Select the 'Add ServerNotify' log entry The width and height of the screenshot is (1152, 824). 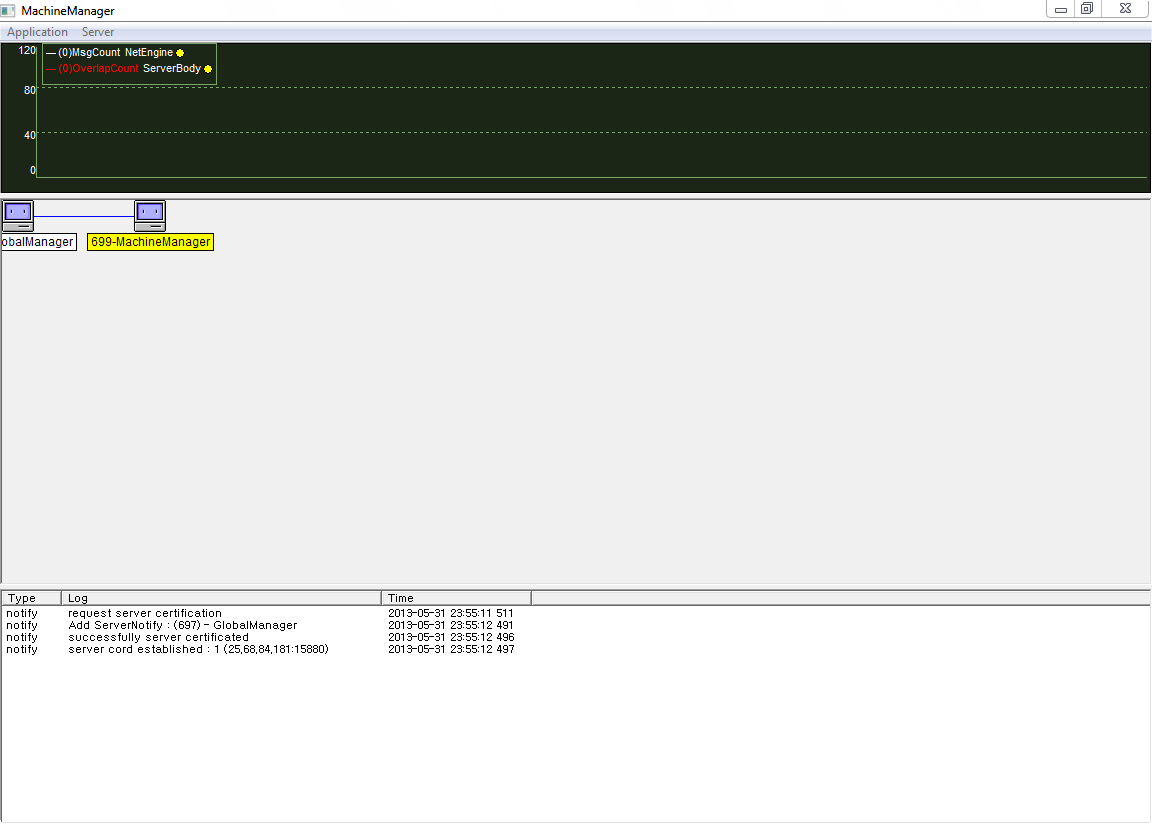pos(182,625)
